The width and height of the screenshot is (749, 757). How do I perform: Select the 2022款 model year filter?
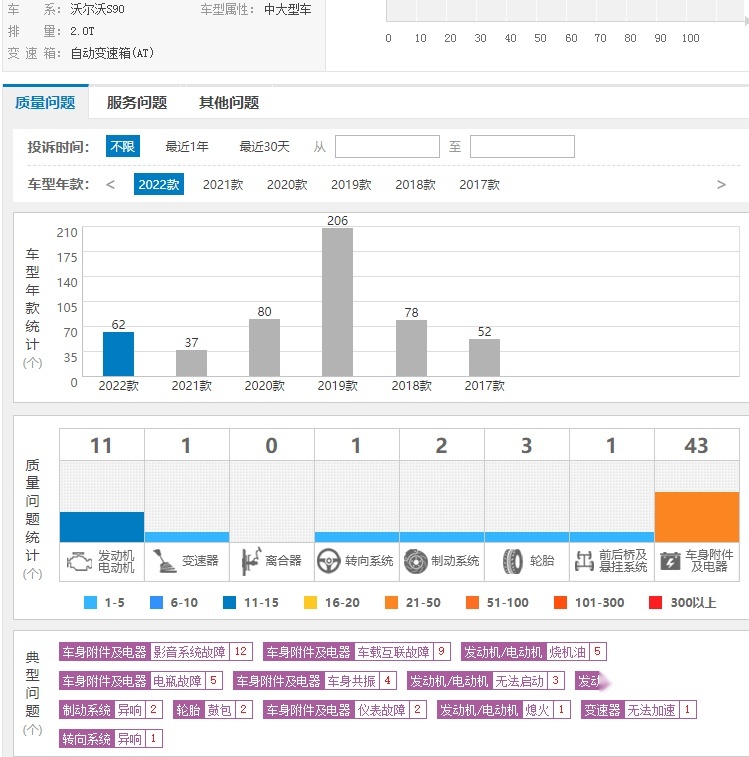pyautogui.click(x=159, y=184)
